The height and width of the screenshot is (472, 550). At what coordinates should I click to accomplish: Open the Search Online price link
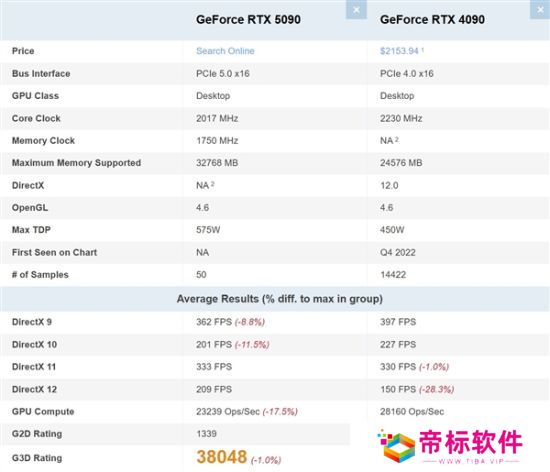225,51
